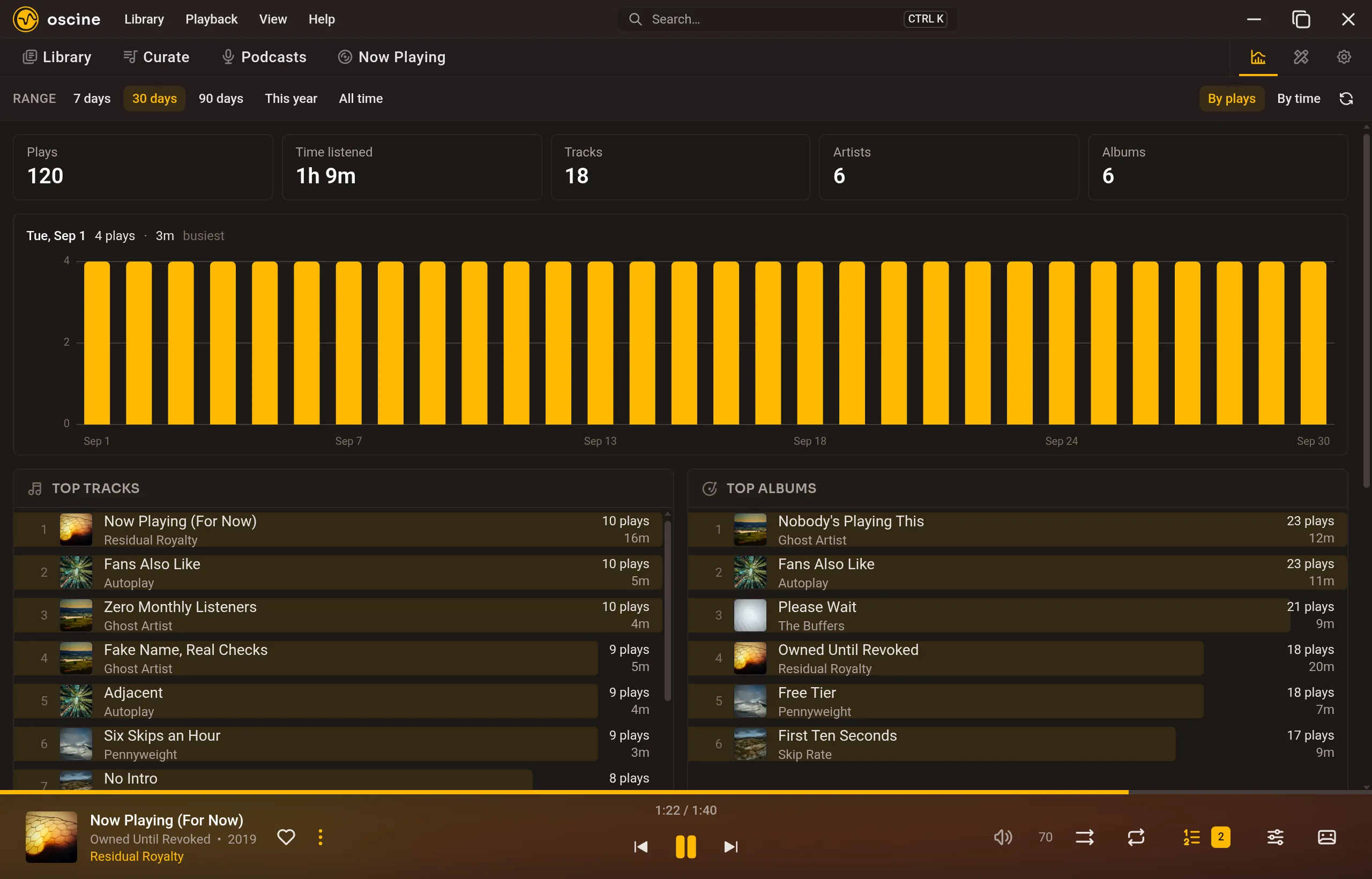Click the Artists 6 stat card
The image size is (1372, 879).
tap(949, 167)
